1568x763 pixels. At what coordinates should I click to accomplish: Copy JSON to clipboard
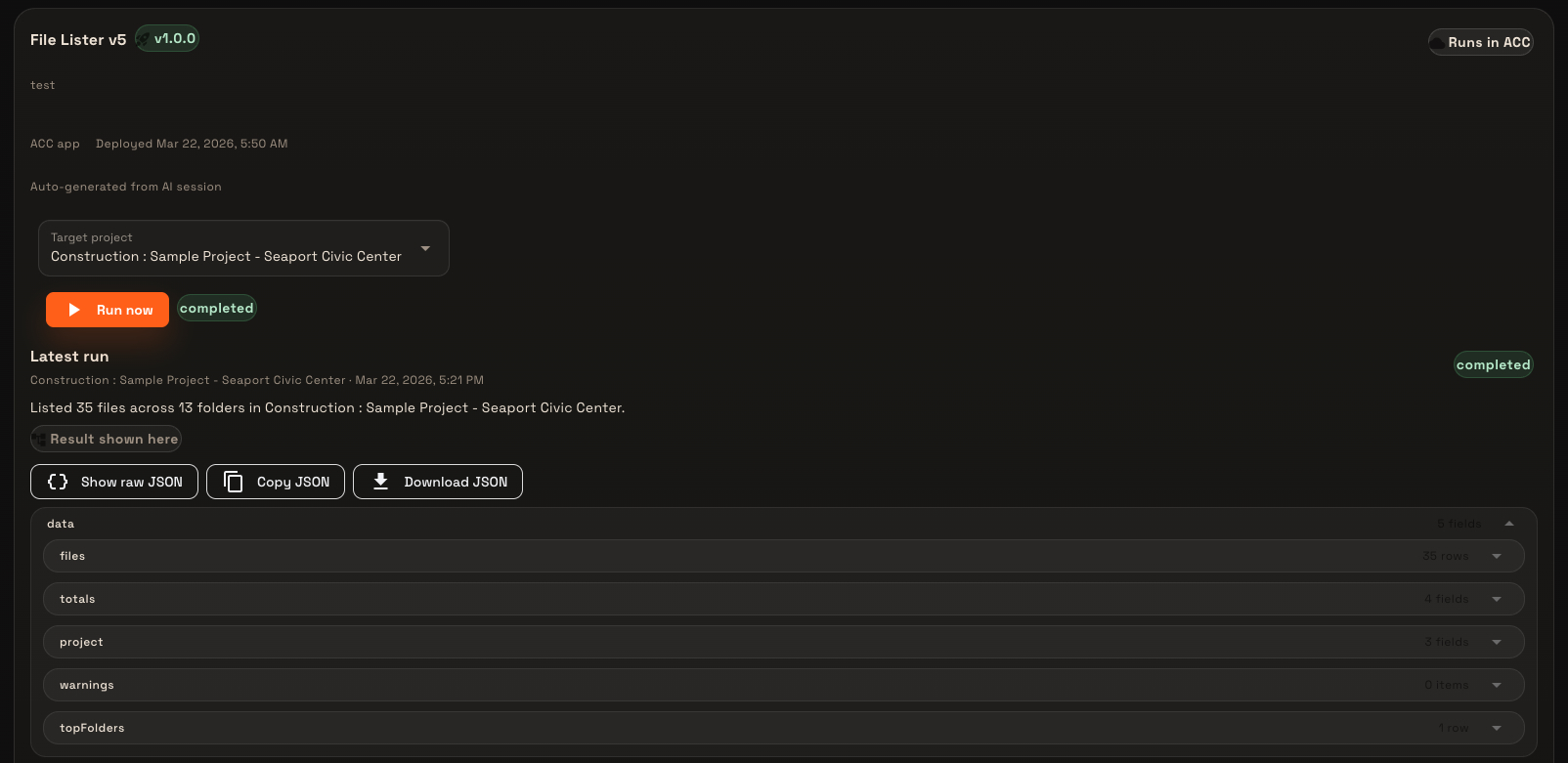coord(276,482)
